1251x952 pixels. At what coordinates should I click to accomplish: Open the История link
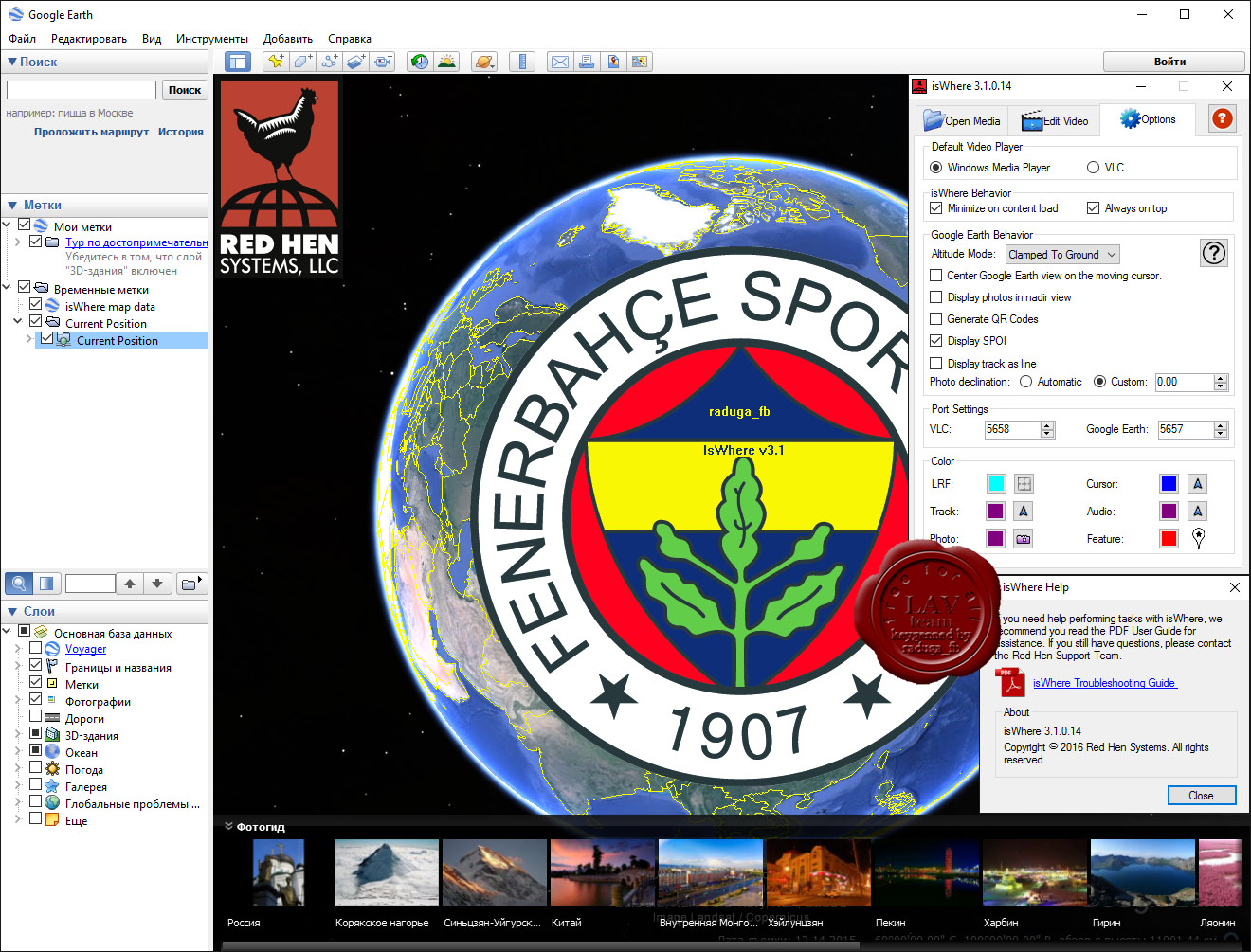pyautogui.click(x=181, y=132)
